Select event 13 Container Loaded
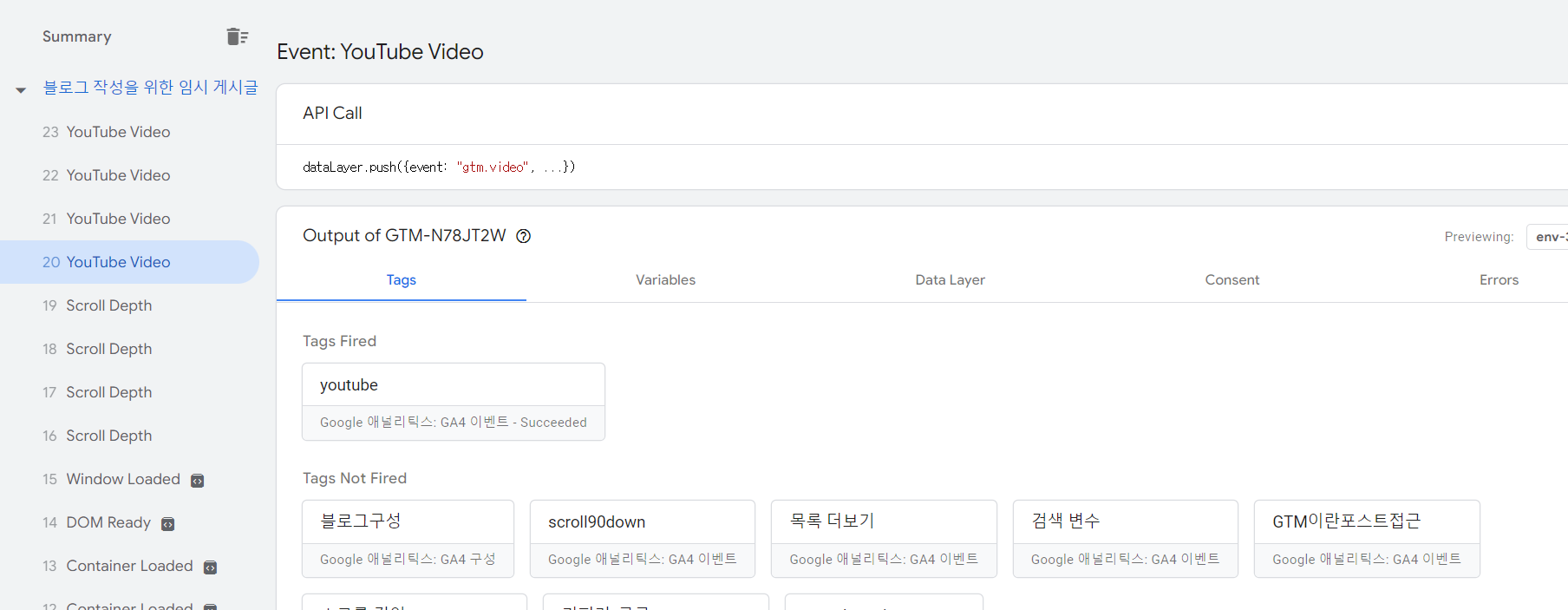This screenshot has height=610, width=1568. [x=129, y=566]
